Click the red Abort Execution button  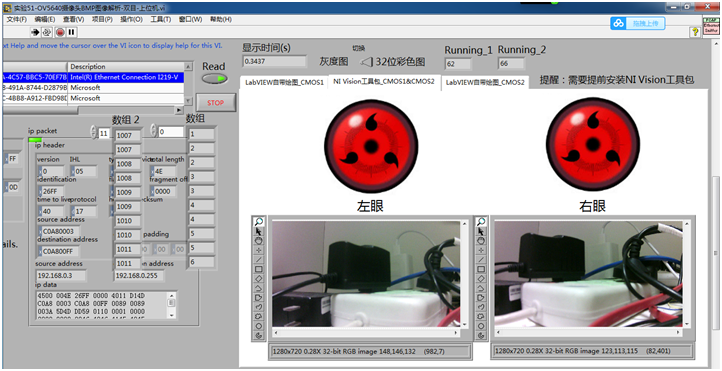click(60, 32)
